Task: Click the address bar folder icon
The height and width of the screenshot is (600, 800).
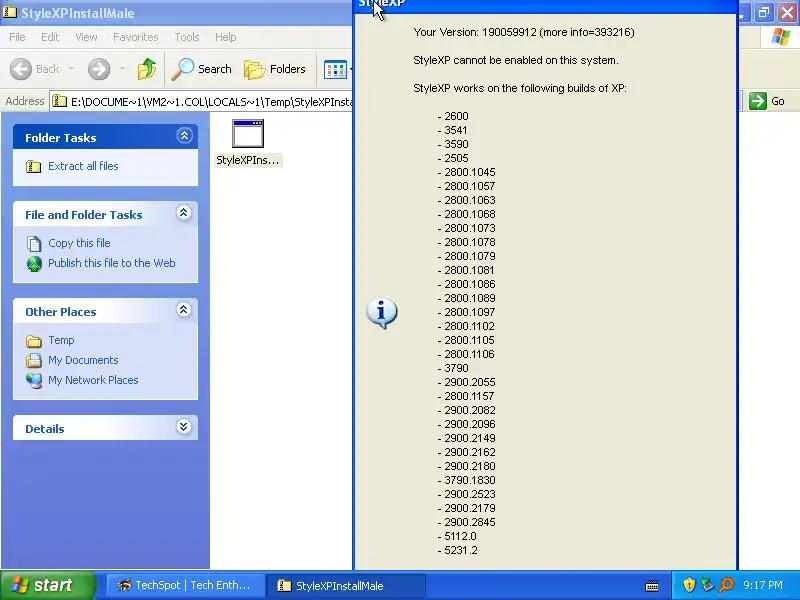Action: 60,101
